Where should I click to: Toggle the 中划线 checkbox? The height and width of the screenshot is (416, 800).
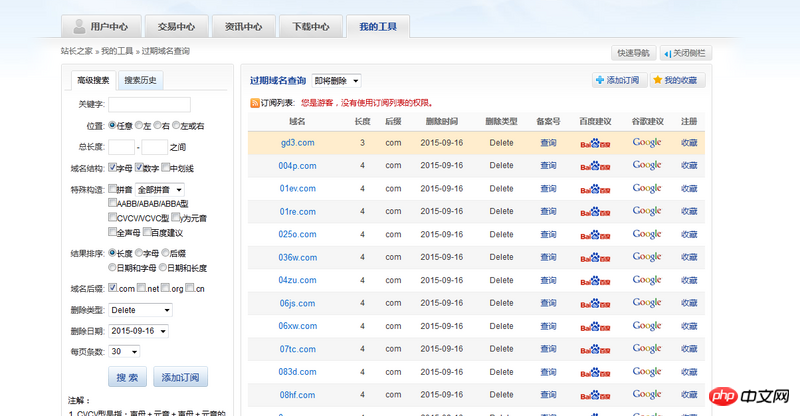165,169
